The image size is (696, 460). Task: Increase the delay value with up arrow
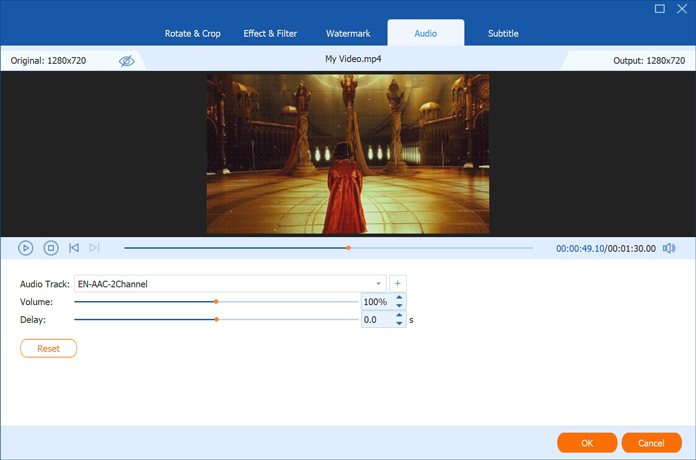399,316
